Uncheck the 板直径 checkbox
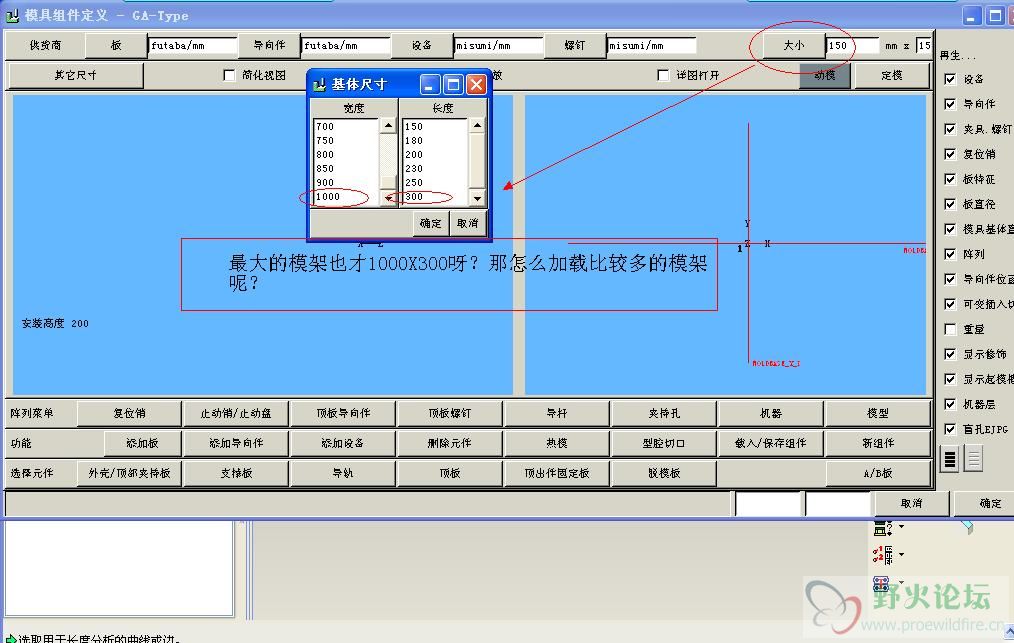1014x643 pixels. click(950, 204)
